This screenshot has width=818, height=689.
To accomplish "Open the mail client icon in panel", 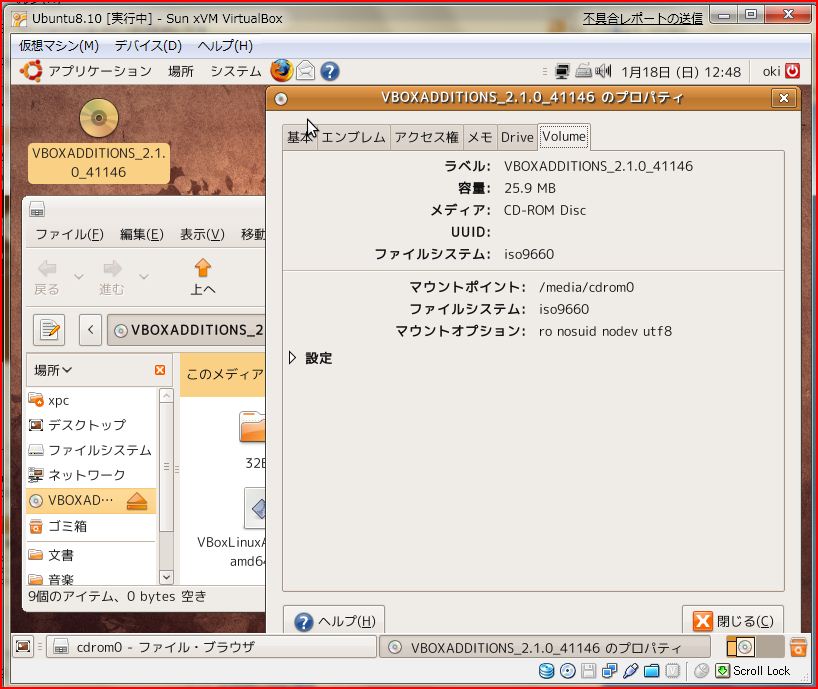I will tap(306, 71).
